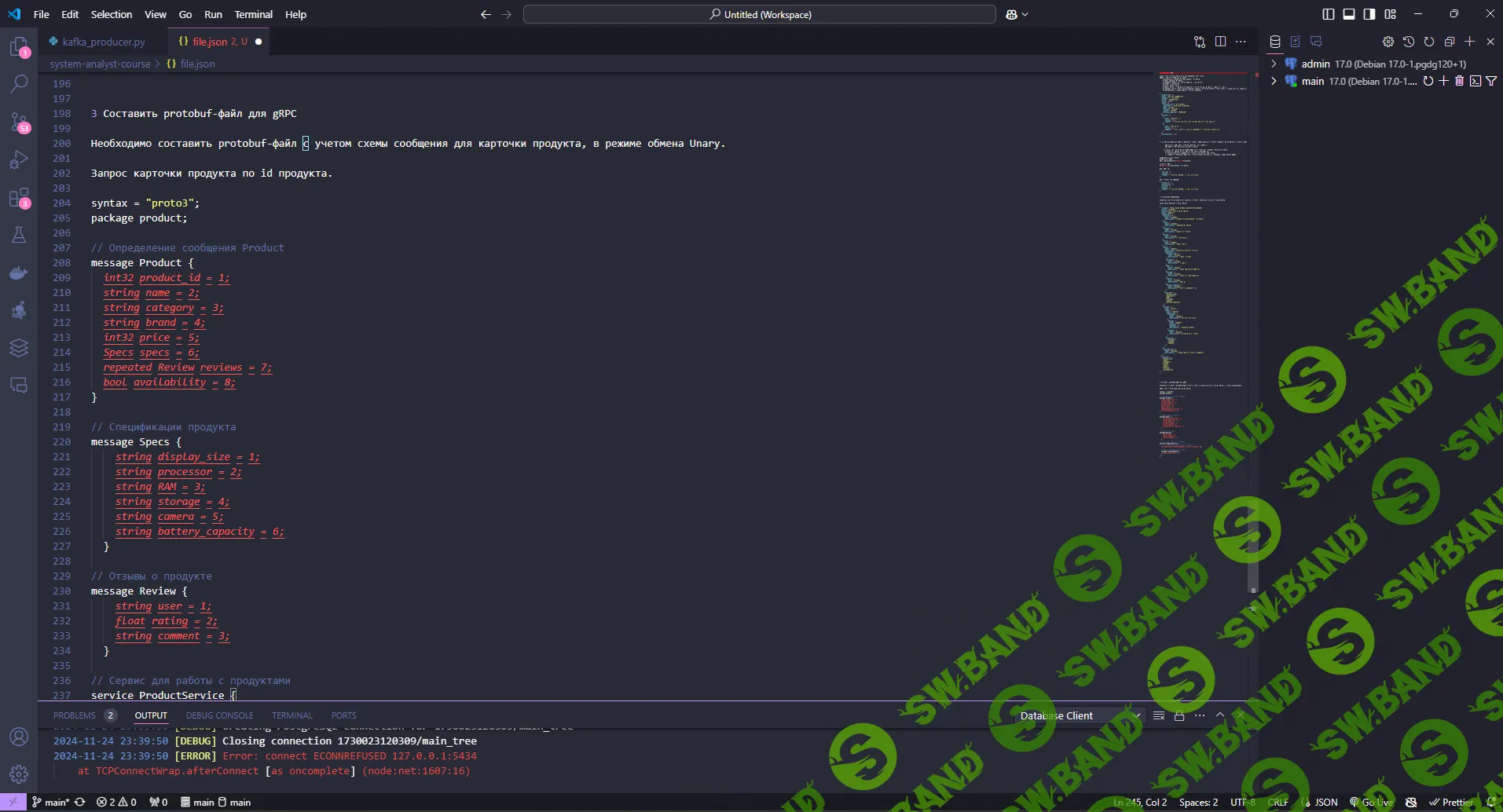Open Copilot chat icon in title bar
1503x812 pixels.
point(1012,14)
